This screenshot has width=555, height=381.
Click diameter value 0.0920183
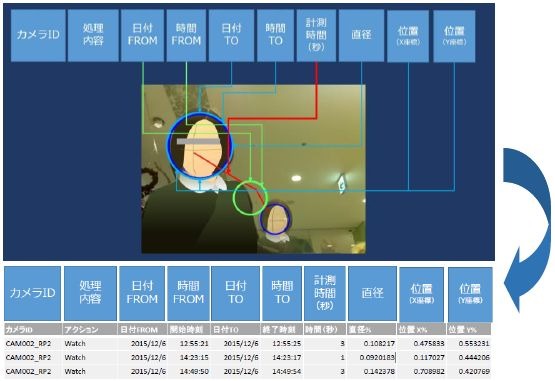click(377, 358)
